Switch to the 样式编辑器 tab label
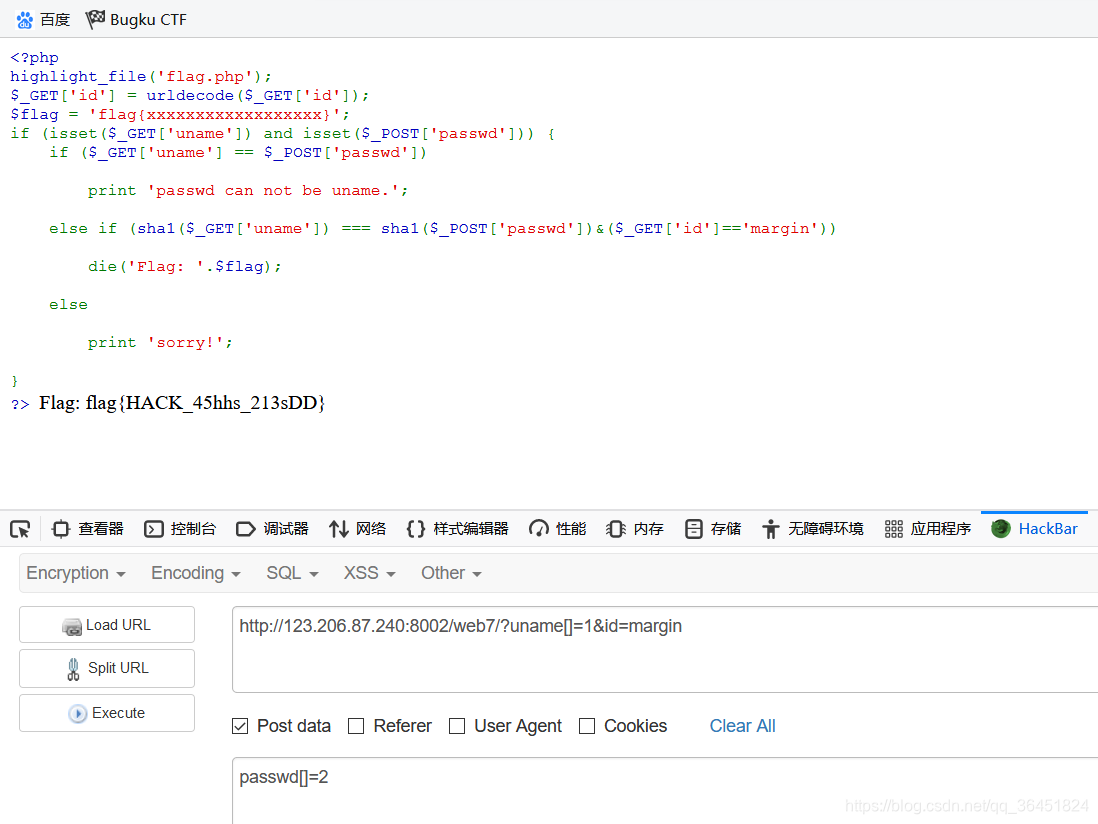Viewport: 1098px width, 824px height. click(x=471, y=529)
